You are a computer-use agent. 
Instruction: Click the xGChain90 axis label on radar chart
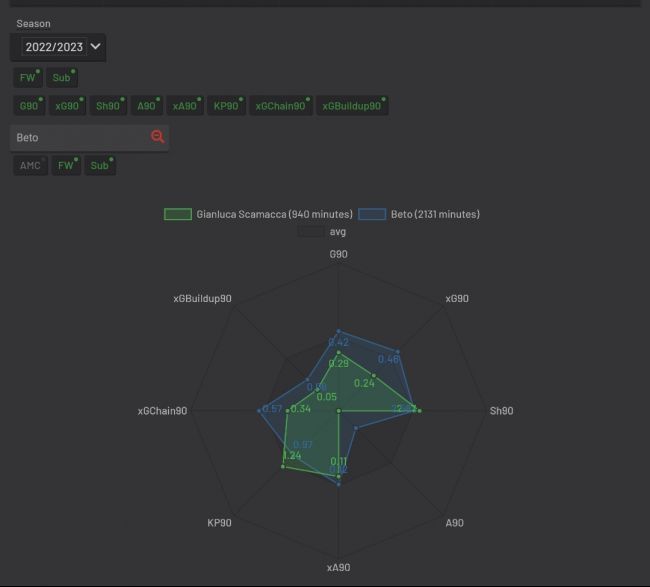point(162,411)
